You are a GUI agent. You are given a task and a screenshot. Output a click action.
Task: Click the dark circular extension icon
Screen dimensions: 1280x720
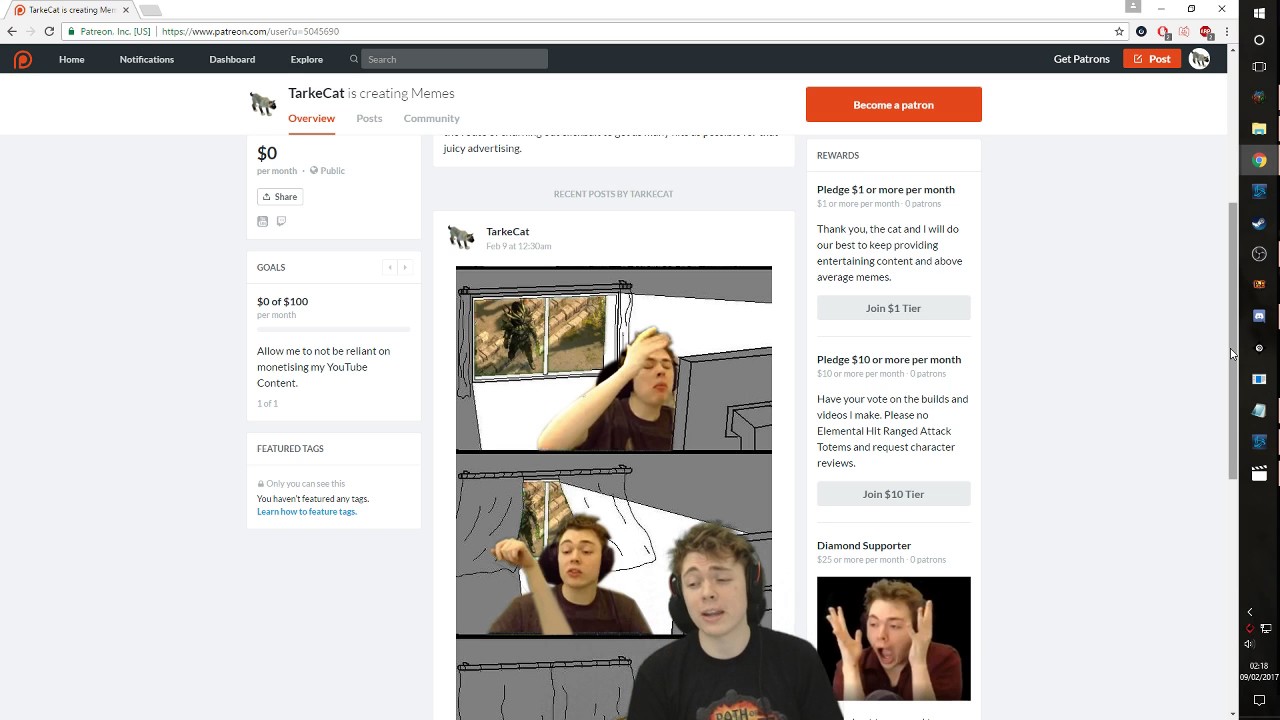(1141, 31)
